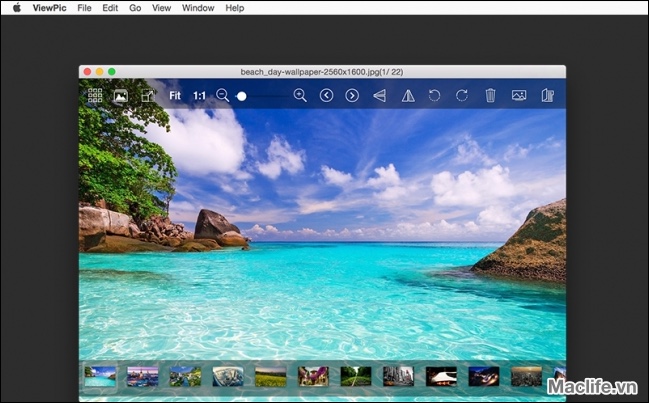Open the Window menu

pyautogui.click(x=198, y=8)
